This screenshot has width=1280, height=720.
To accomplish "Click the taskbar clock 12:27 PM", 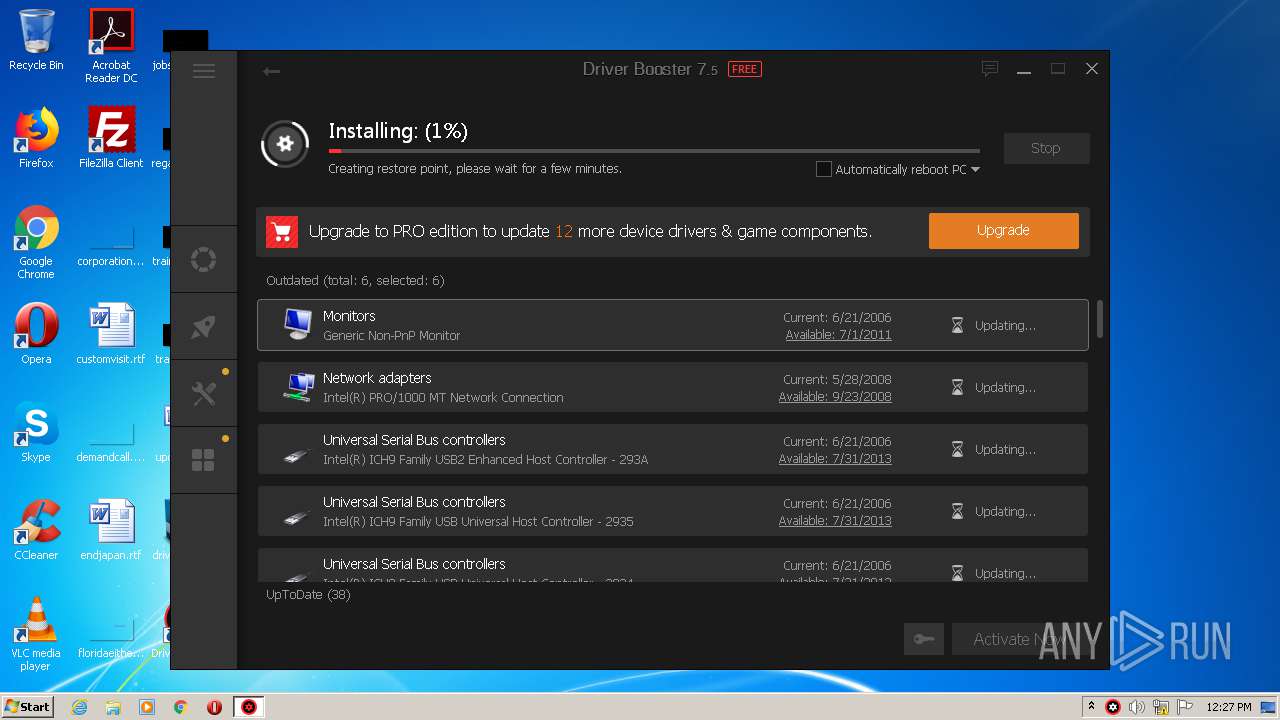I will click(x=1229, y=707).
